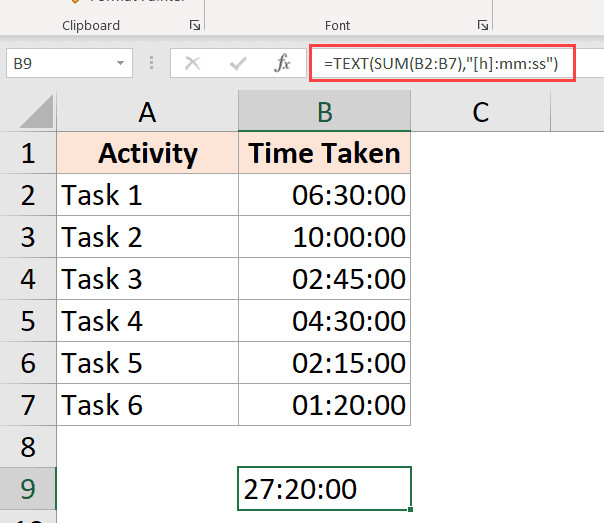Open the Clipboard group dialog launcher
Screen dimensions: 604x523
(x=195, y=25)
